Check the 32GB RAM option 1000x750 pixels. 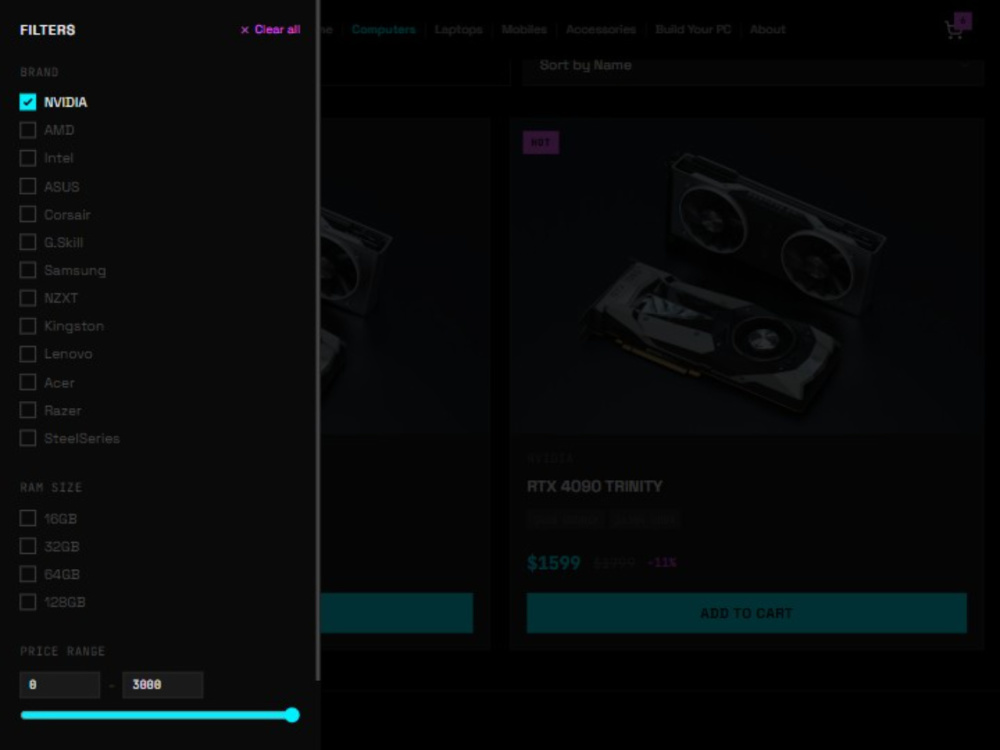27,547
